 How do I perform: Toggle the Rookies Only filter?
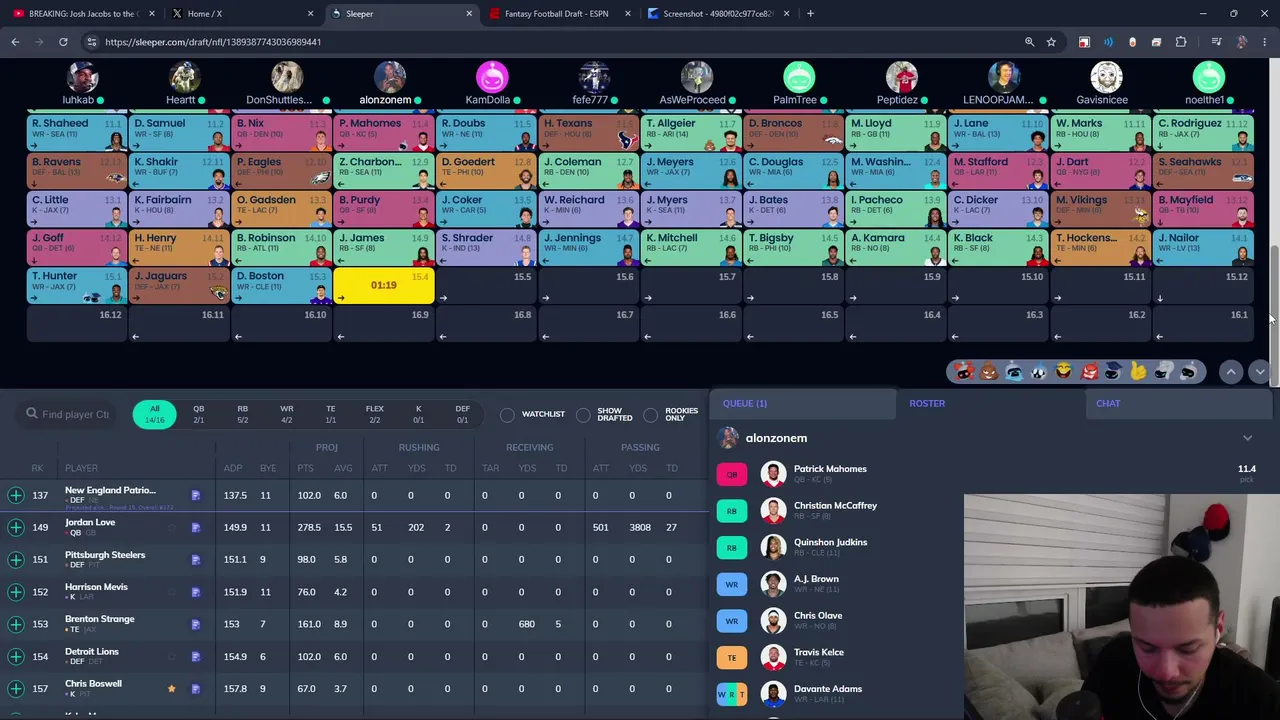(x=651, y=414)
